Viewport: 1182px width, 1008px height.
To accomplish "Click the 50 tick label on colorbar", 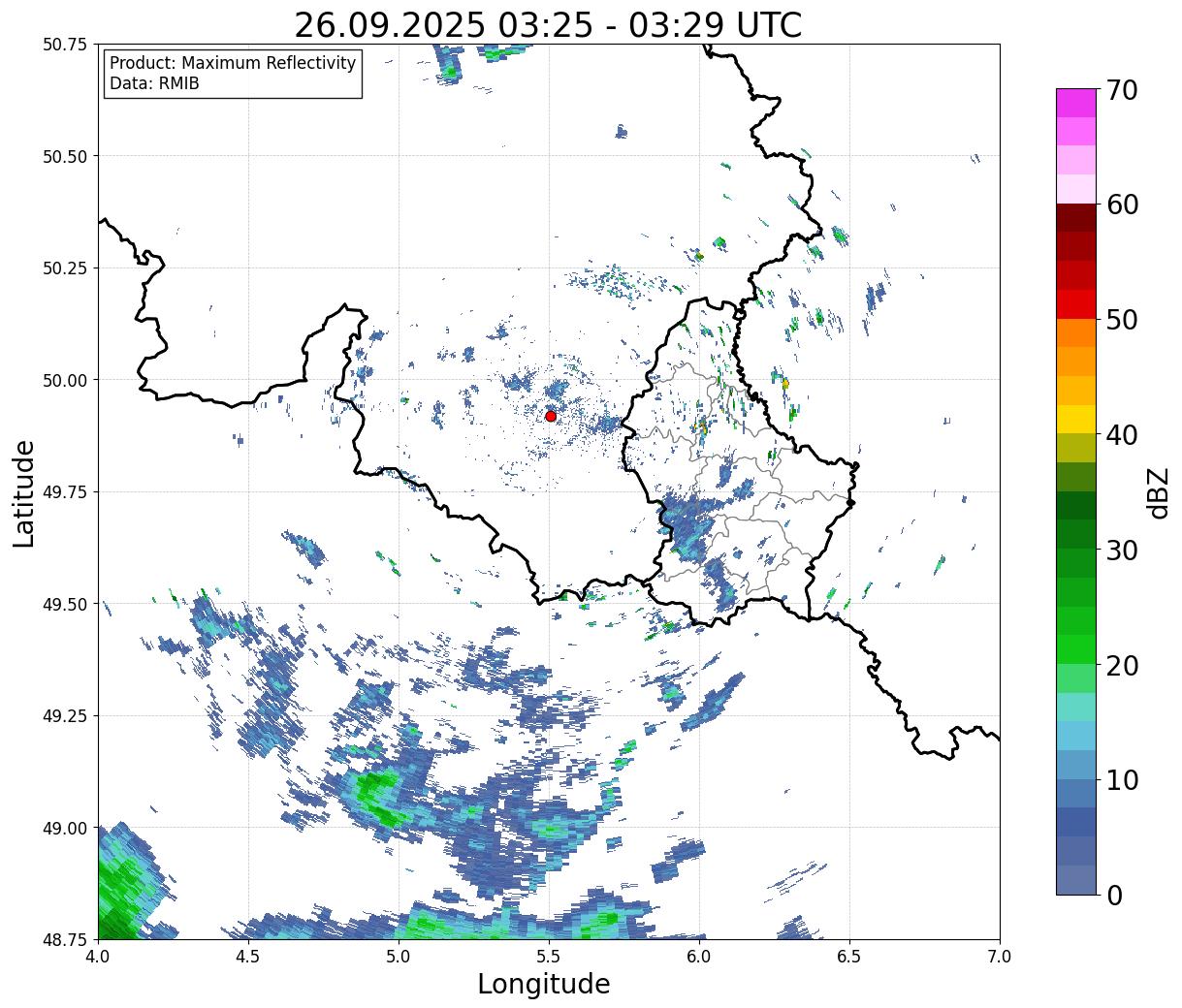I will click(x=1122, y=320).
